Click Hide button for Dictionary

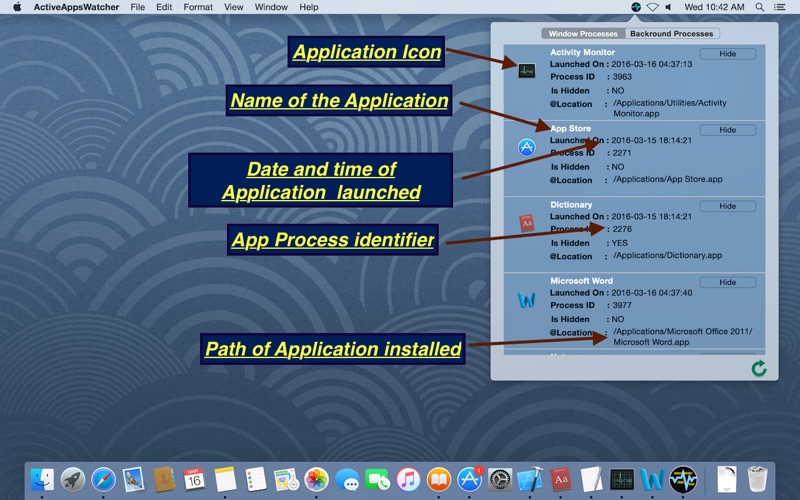point(728,206)
